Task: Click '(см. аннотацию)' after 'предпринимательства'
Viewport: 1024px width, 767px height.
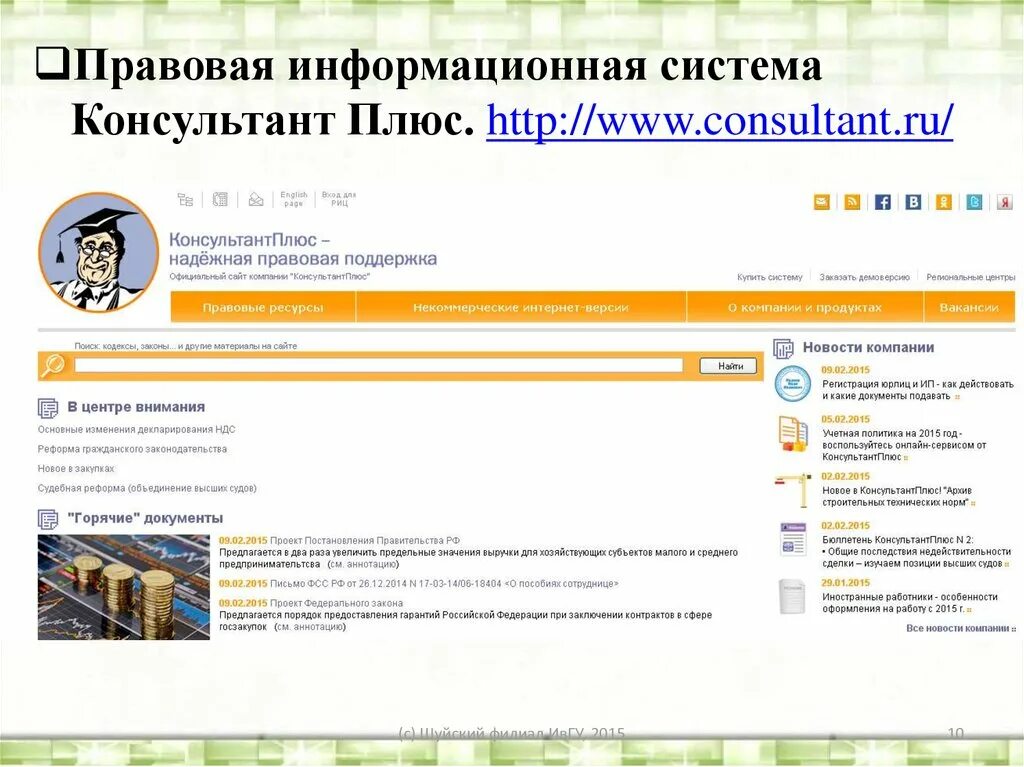Action: pyautogui.click(x=363, y=564)
